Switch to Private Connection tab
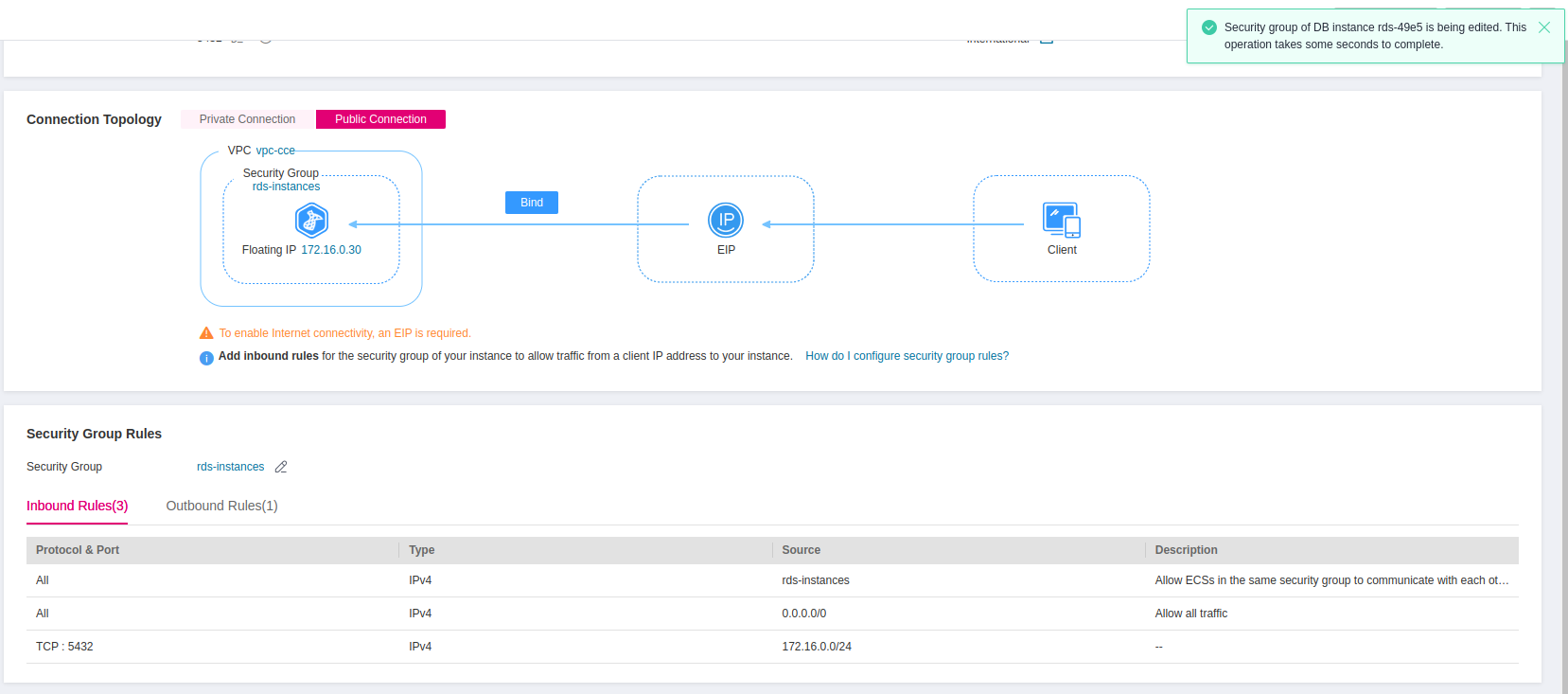Screen dimensions: 1568x694 coord(247,119)
